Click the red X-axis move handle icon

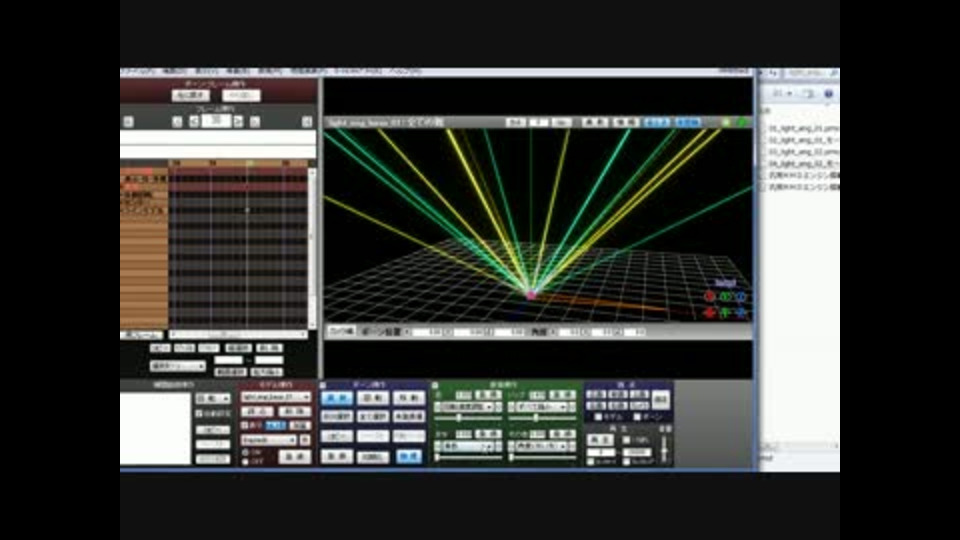click(710, 313)
